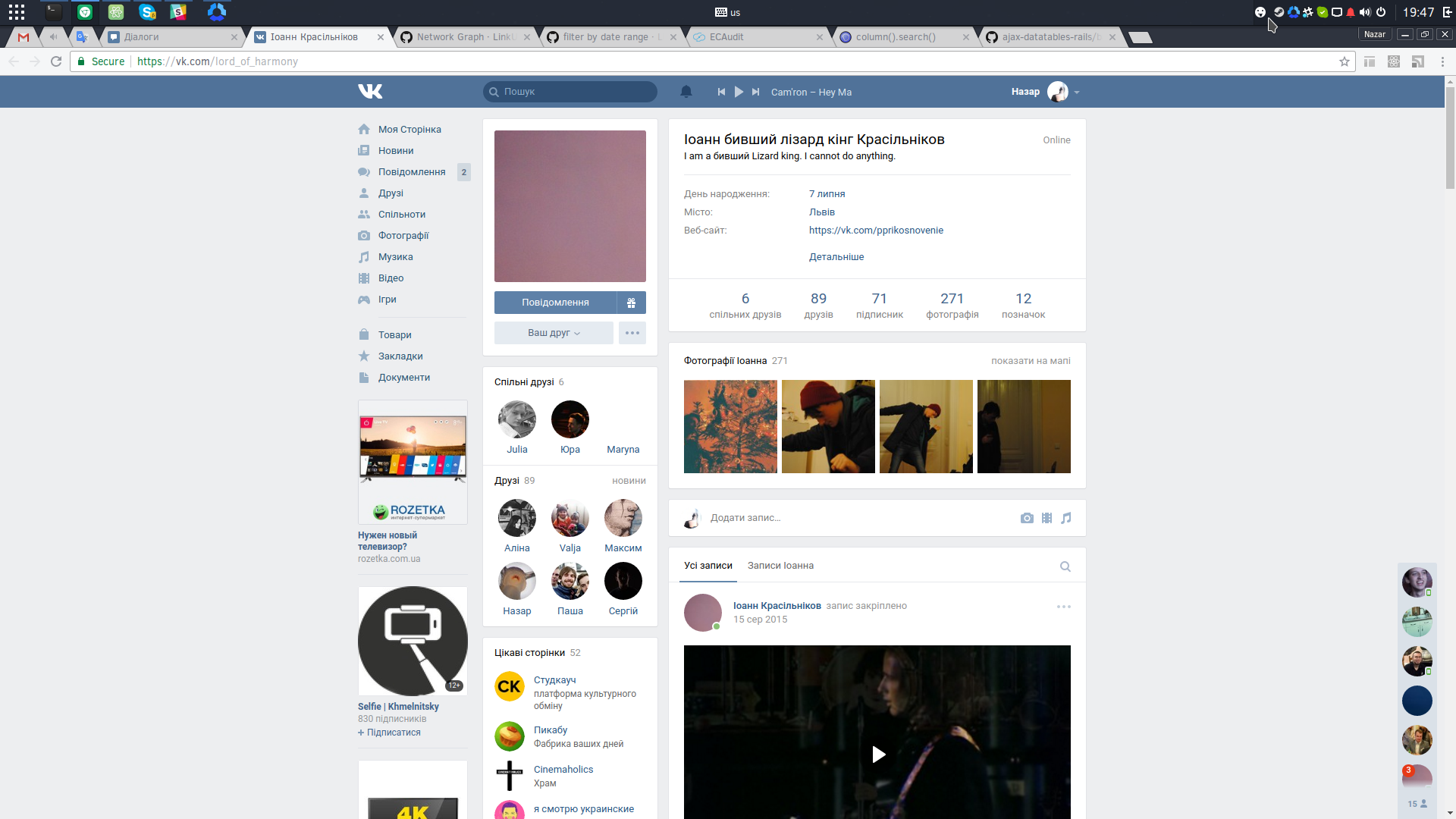Click the VK logo in the header

pyautogui.click(x=370, y=92)
